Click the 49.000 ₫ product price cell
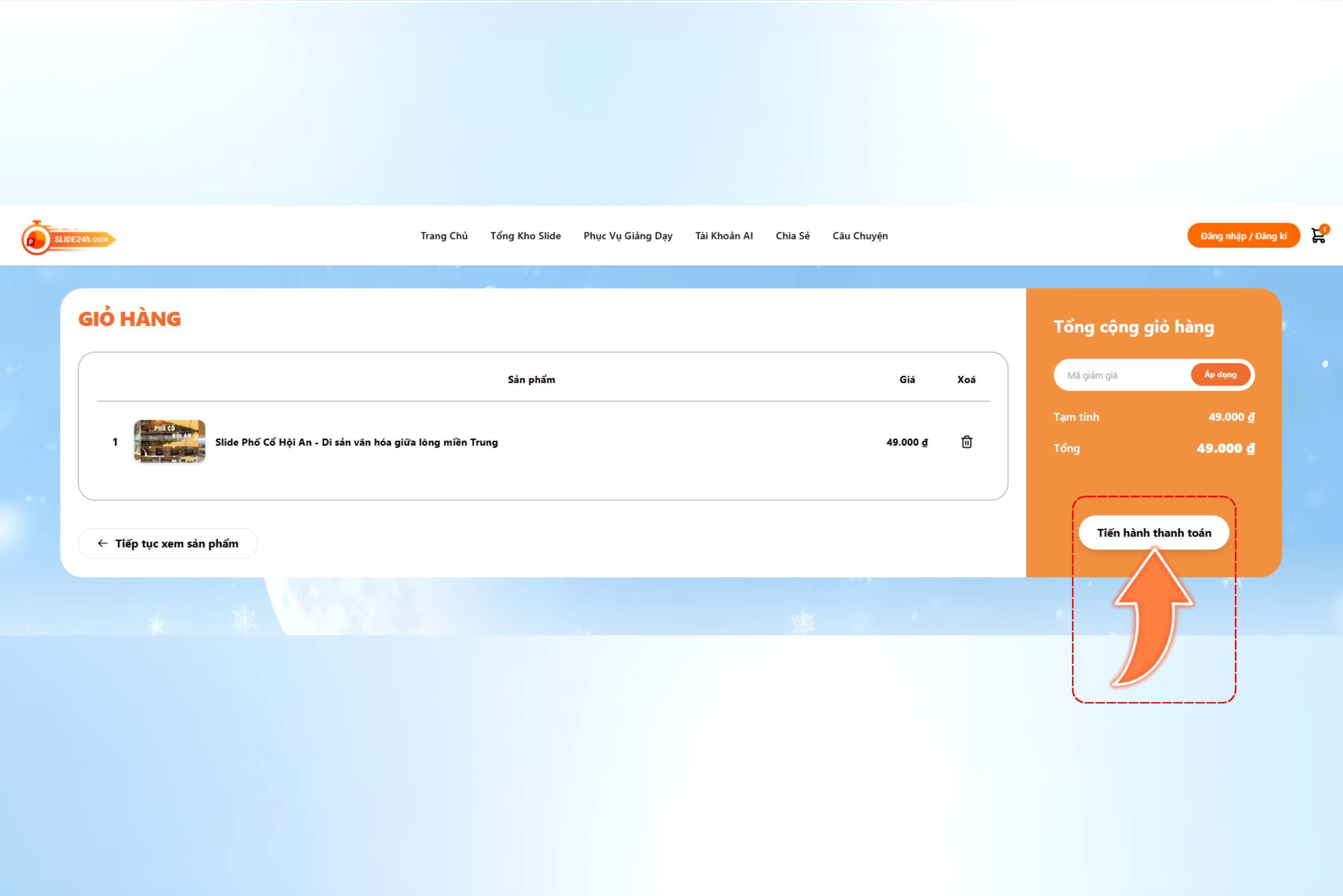This screenshot has height=896, width=1343. pyautogui.click(x=907, y=442)
